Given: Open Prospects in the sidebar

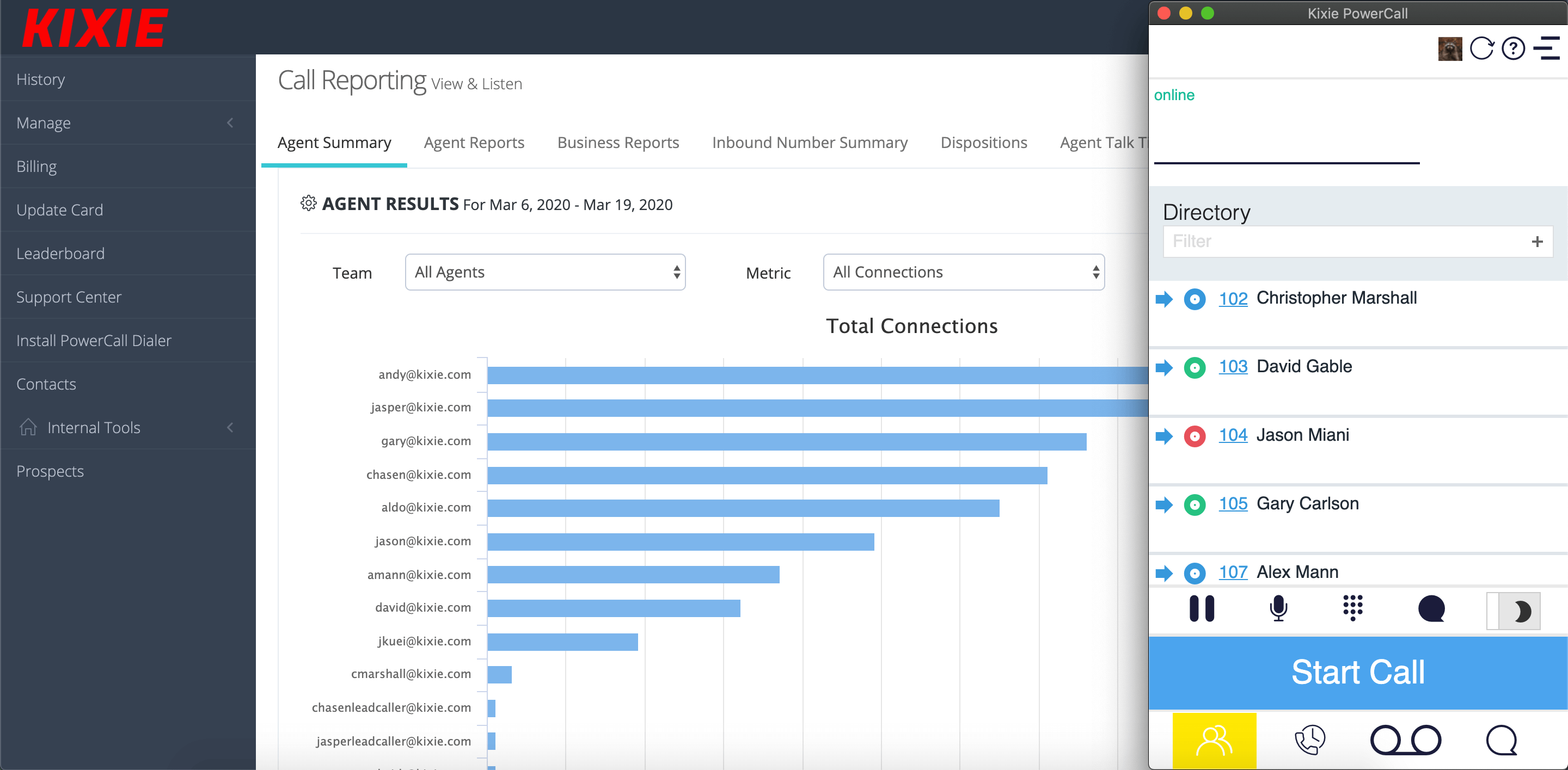Looking at the screenshot, I should [x=128, y=471].
